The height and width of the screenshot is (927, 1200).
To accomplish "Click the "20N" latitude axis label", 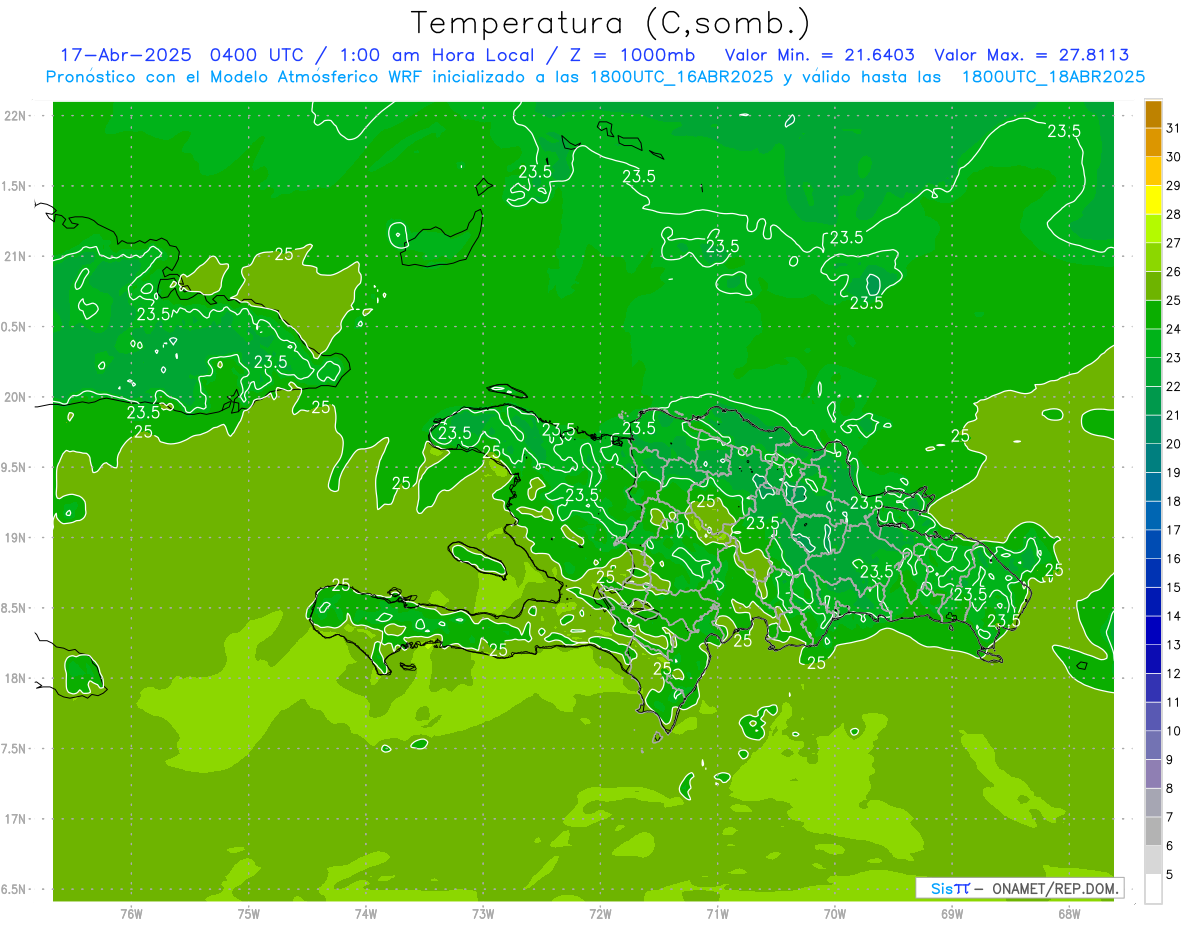I will click(16, 397).
